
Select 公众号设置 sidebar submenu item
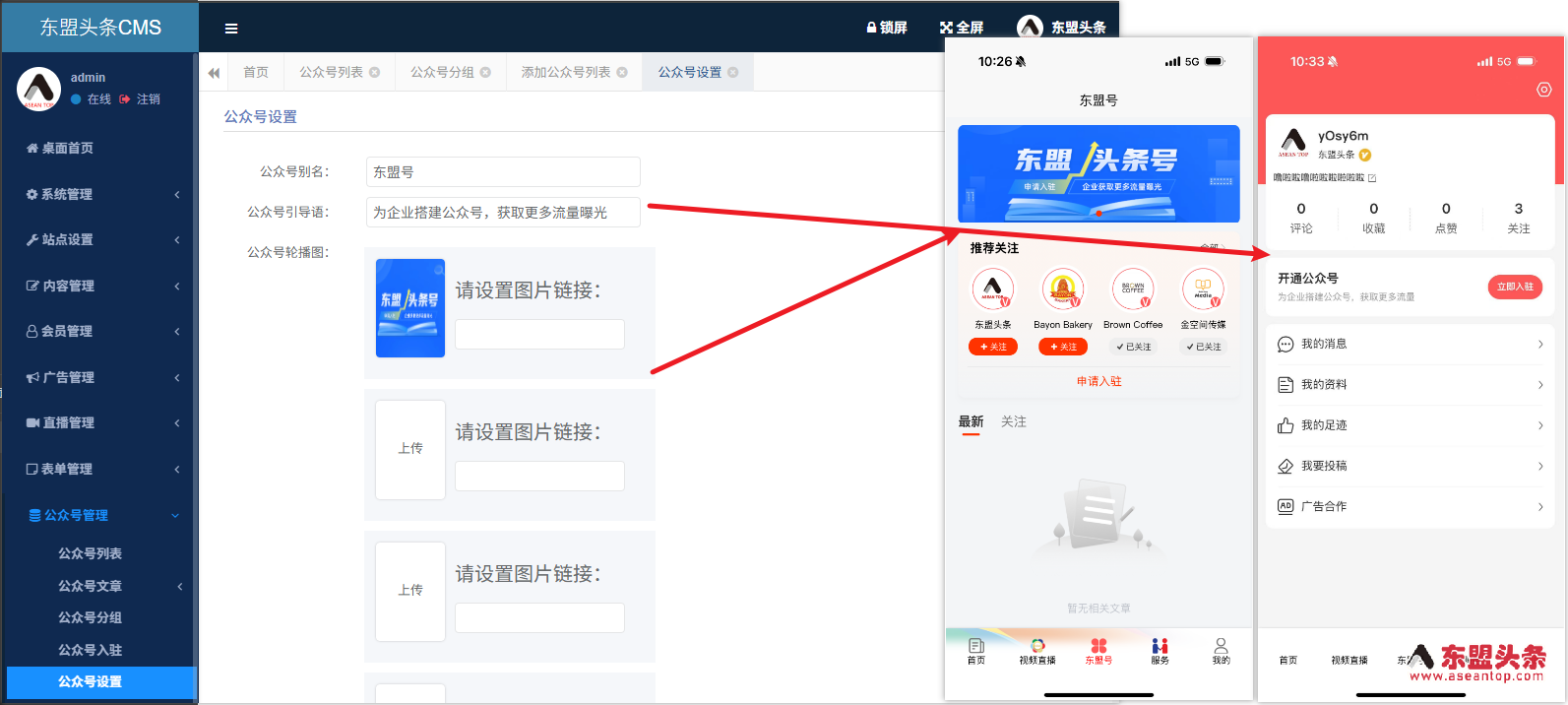[x=101, y=681]
